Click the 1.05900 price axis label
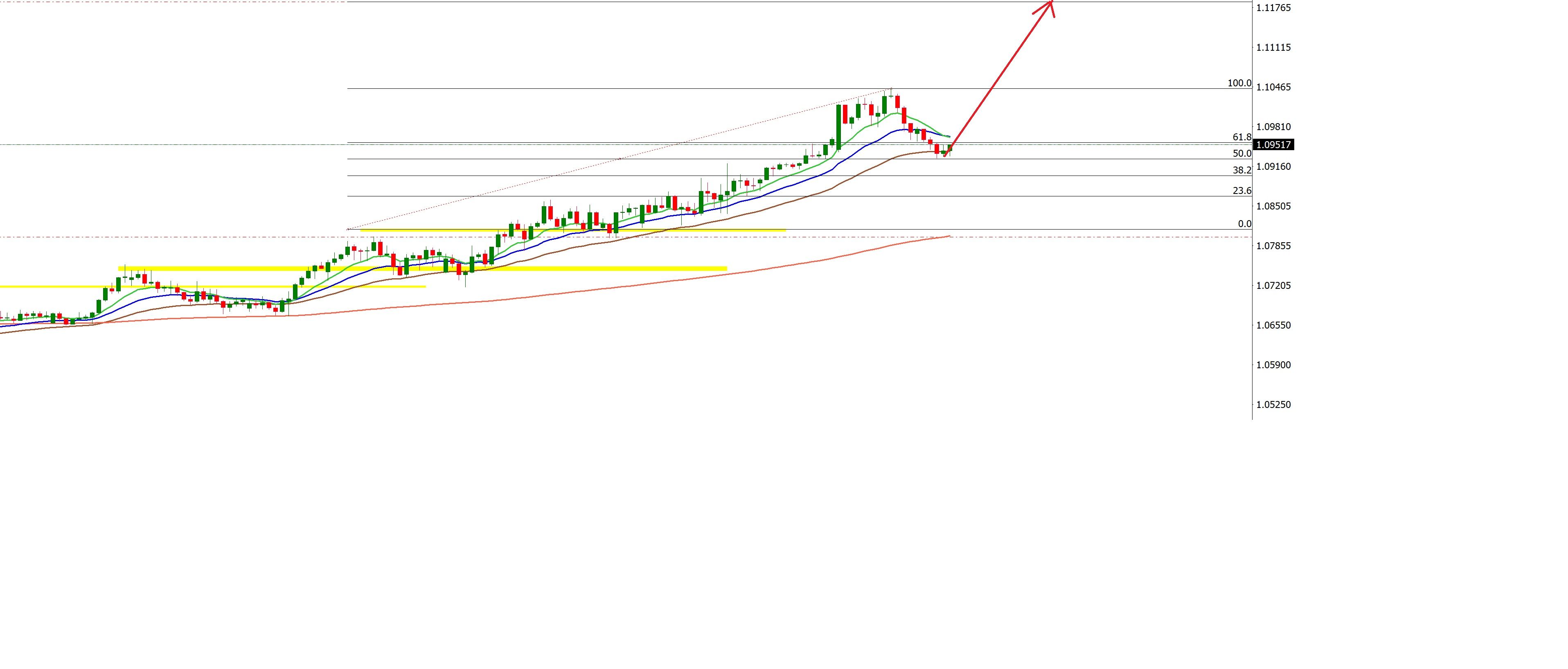This screenshot has height=669, width=1568. [x=1273, y=365]
